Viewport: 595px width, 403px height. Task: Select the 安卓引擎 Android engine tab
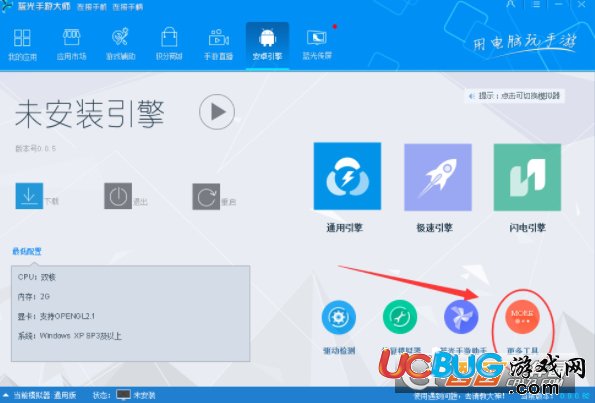click(x=267, y=46)
